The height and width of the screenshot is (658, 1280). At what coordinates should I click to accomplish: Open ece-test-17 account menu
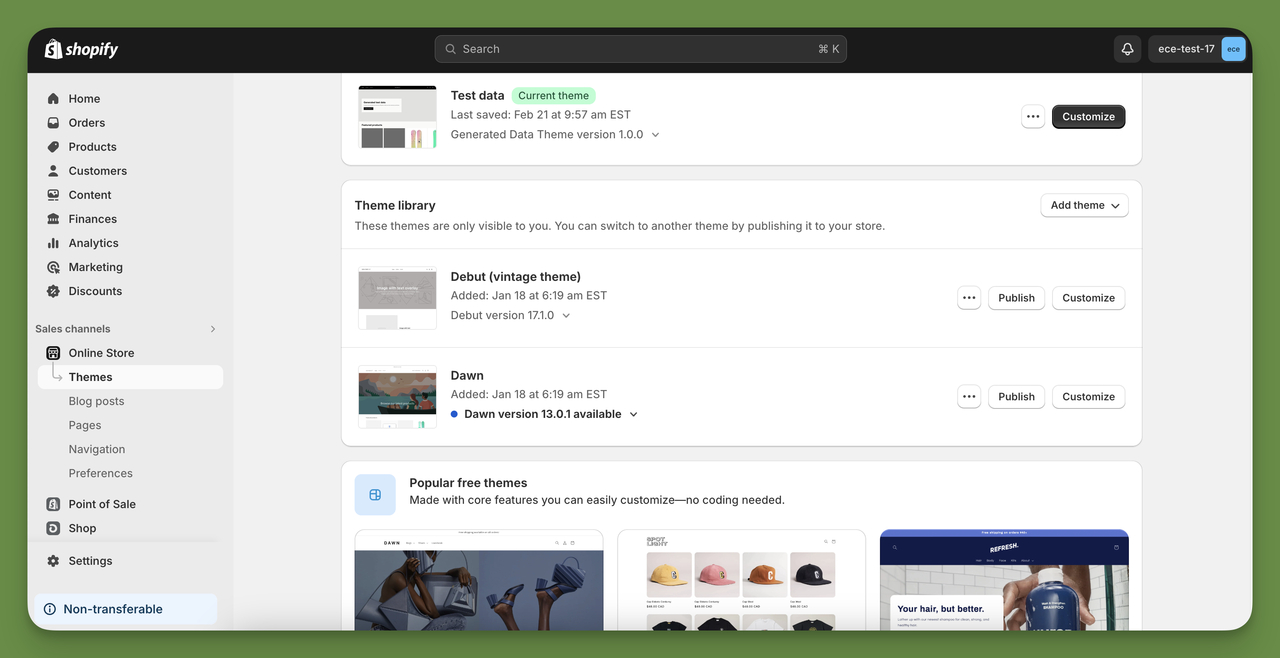coord(1198,49)
